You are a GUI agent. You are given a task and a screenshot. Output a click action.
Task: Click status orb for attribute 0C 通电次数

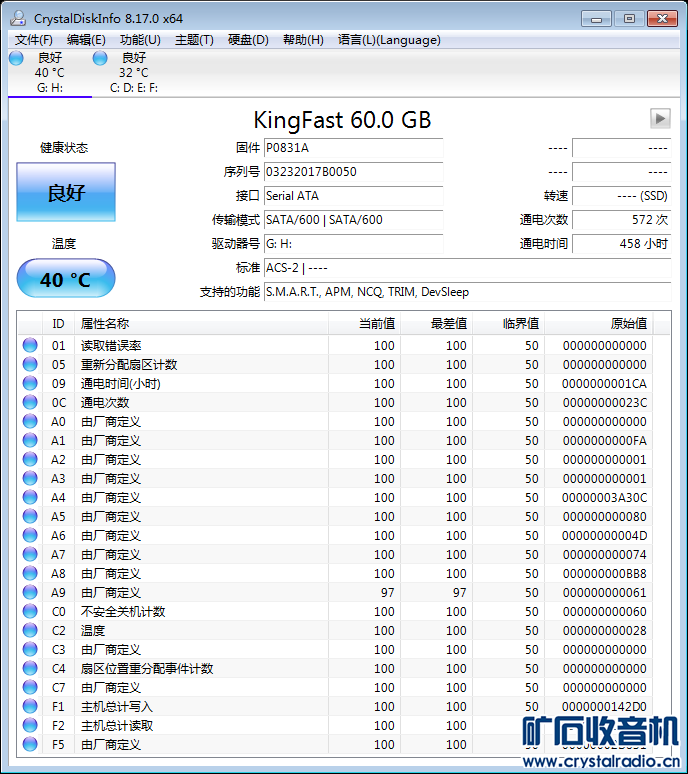click(30, 403)
